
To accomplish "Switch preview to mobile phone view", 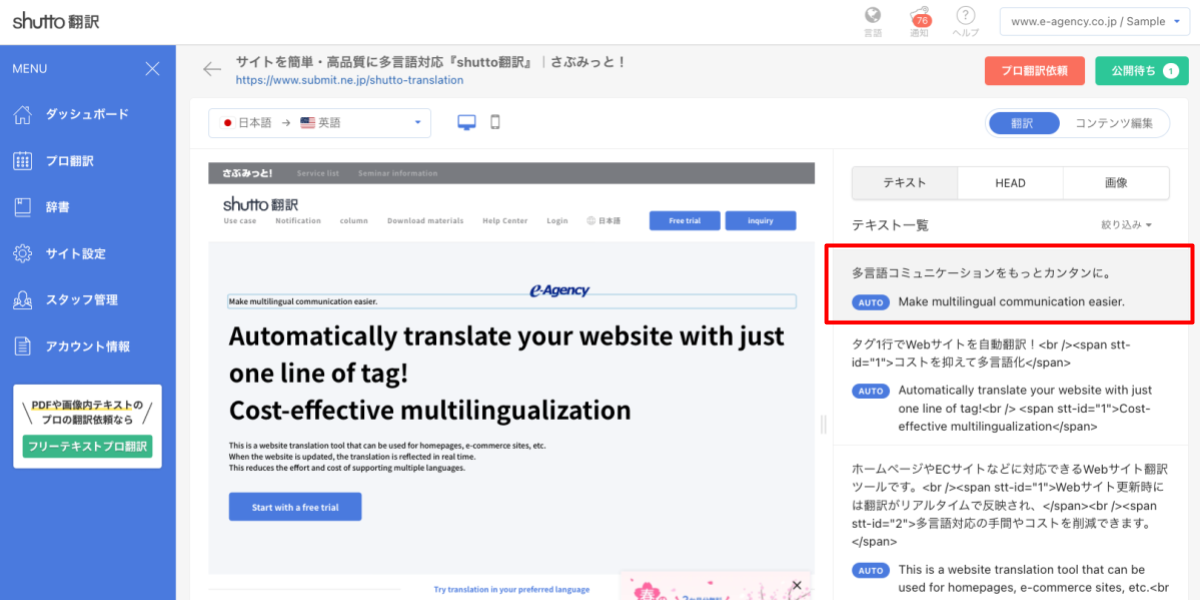I will click(494, 122).
